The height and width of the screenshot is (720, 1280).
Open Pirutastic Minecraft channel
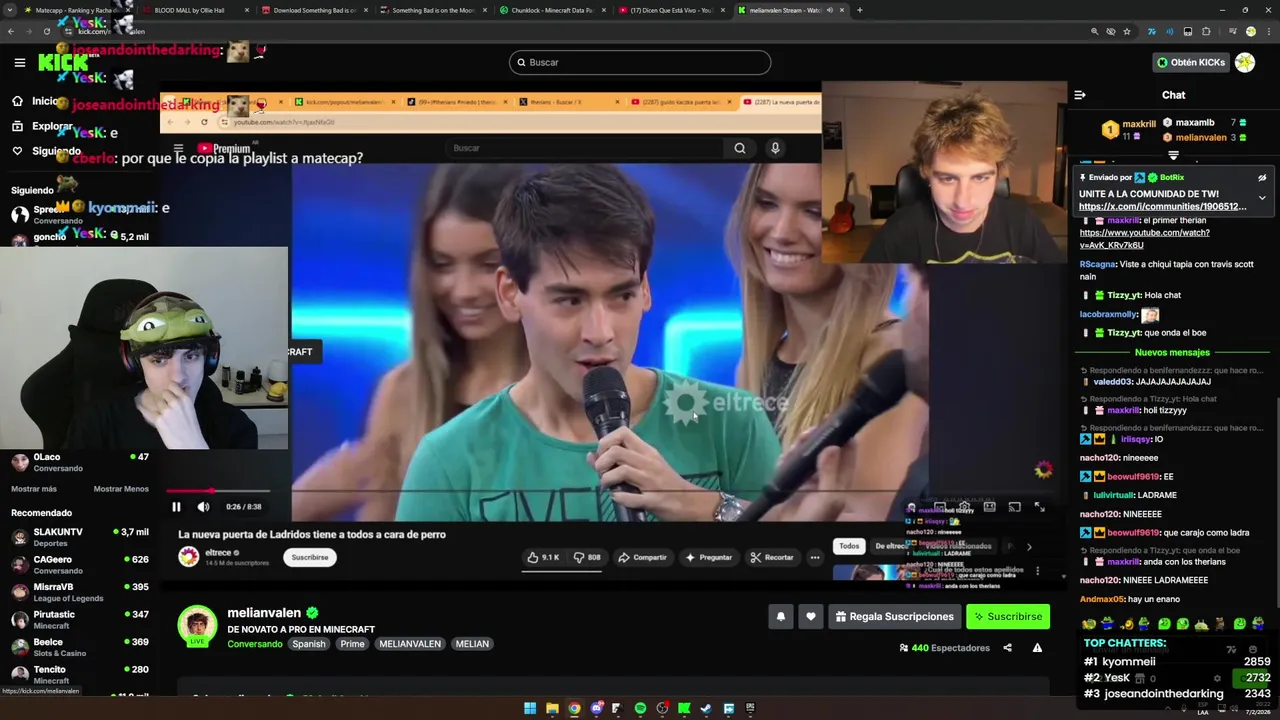point(78,619)
